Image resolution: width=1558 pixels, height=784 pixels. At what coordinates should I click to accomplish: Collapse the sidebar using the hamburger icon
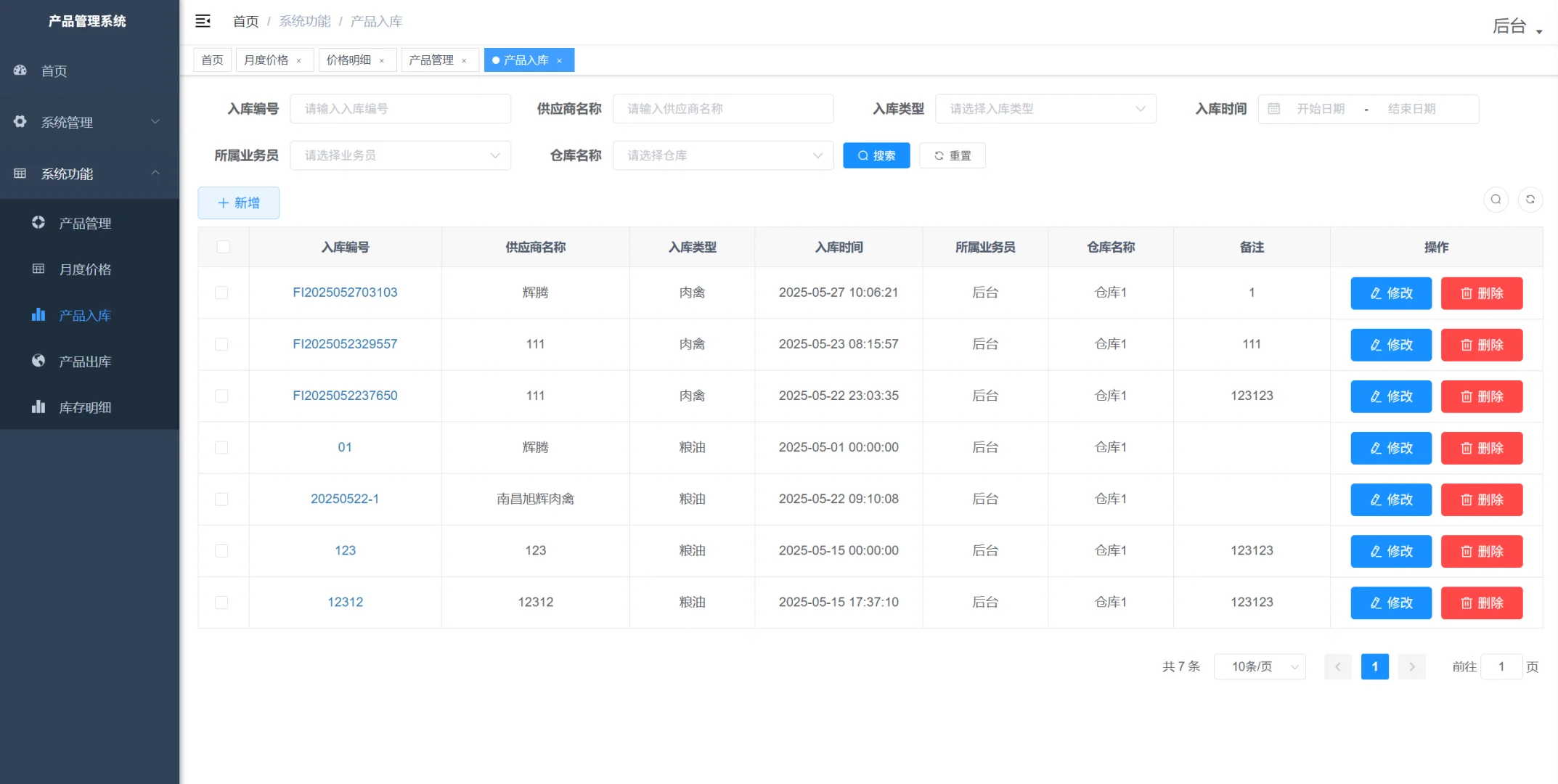[x=203, y=21]
